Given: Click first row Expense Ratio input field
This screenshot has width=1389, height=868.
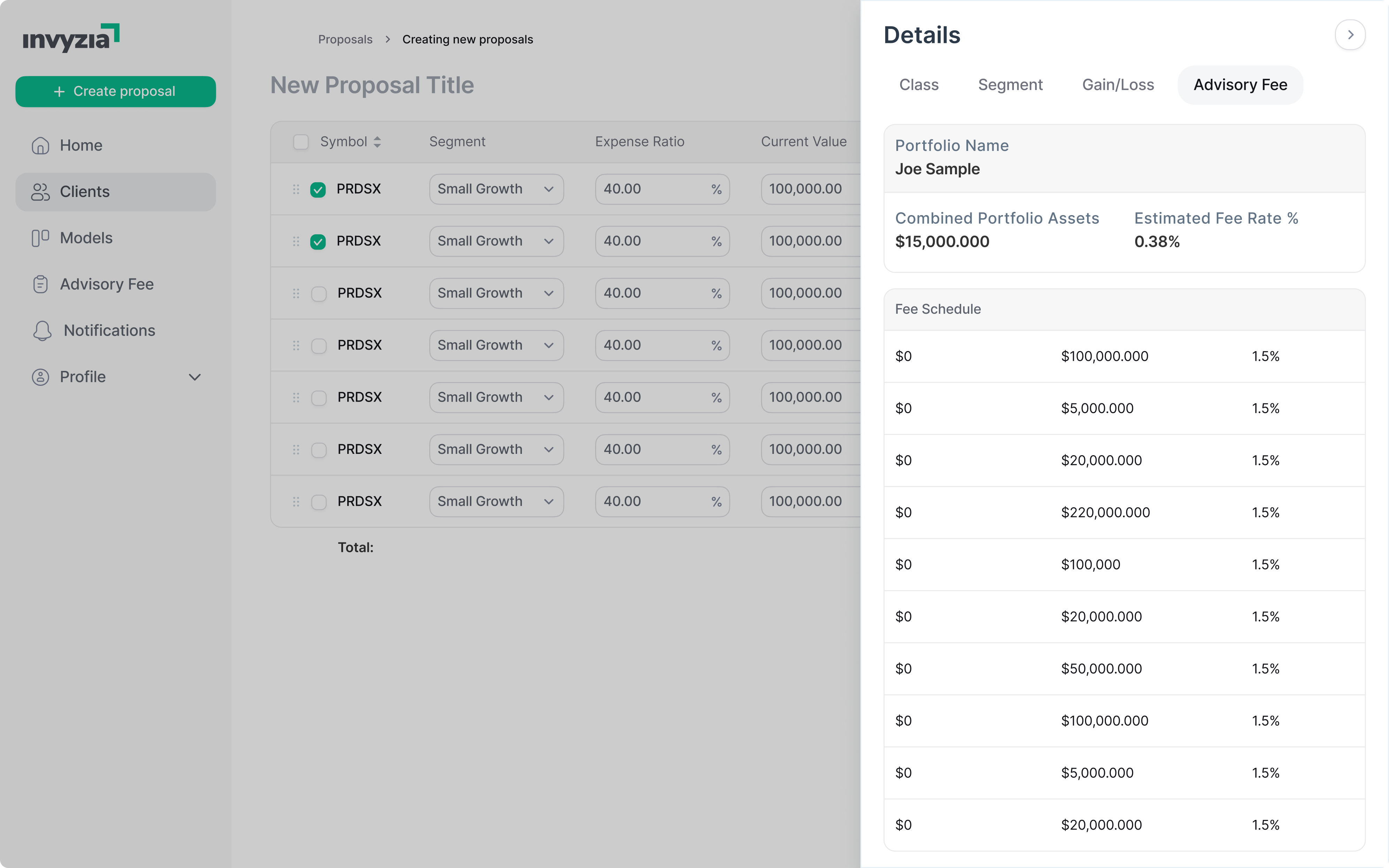Looking at the screenshot, I should 652,189.
